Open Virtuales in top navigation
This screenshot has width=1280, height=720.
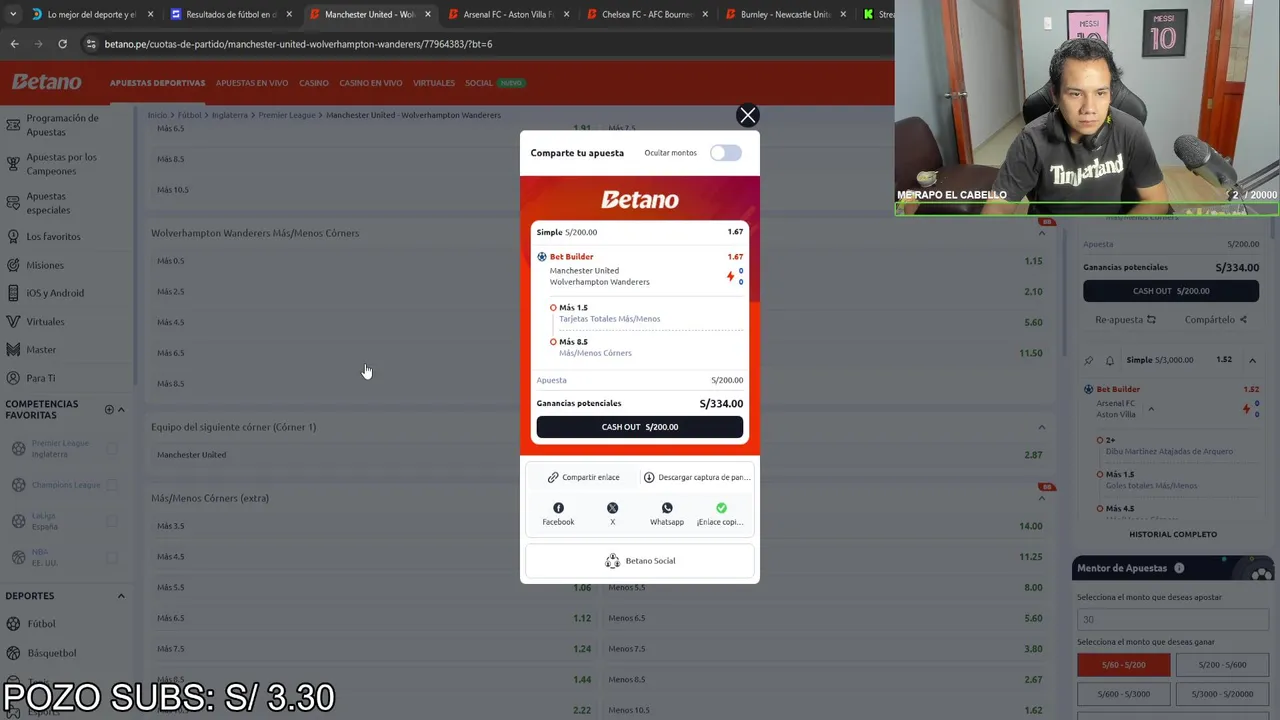pyautogui.click(x=434, y=83)
